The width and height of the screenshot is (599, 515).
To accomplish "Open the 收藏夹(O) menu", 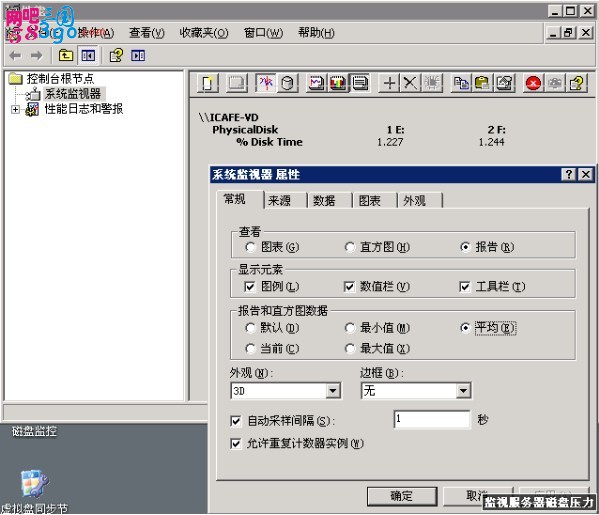I will click(204, 33).
